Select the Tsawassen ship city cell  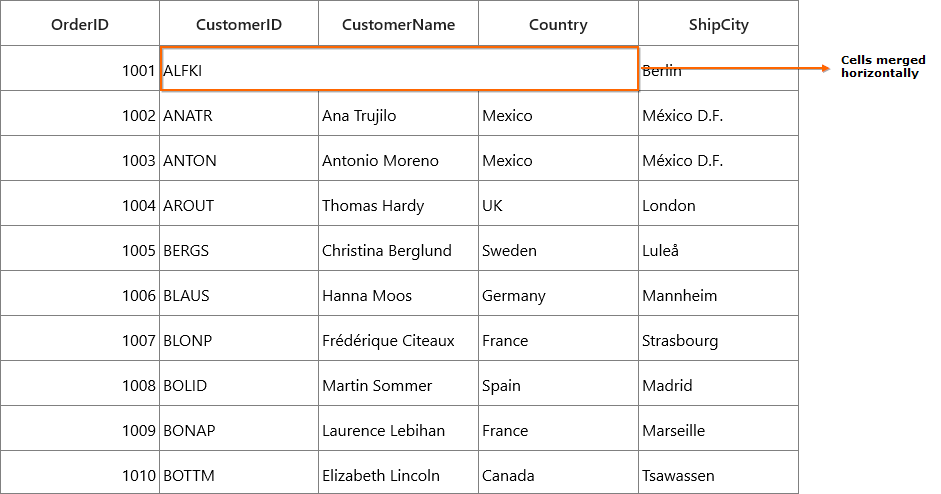(718, 473)
